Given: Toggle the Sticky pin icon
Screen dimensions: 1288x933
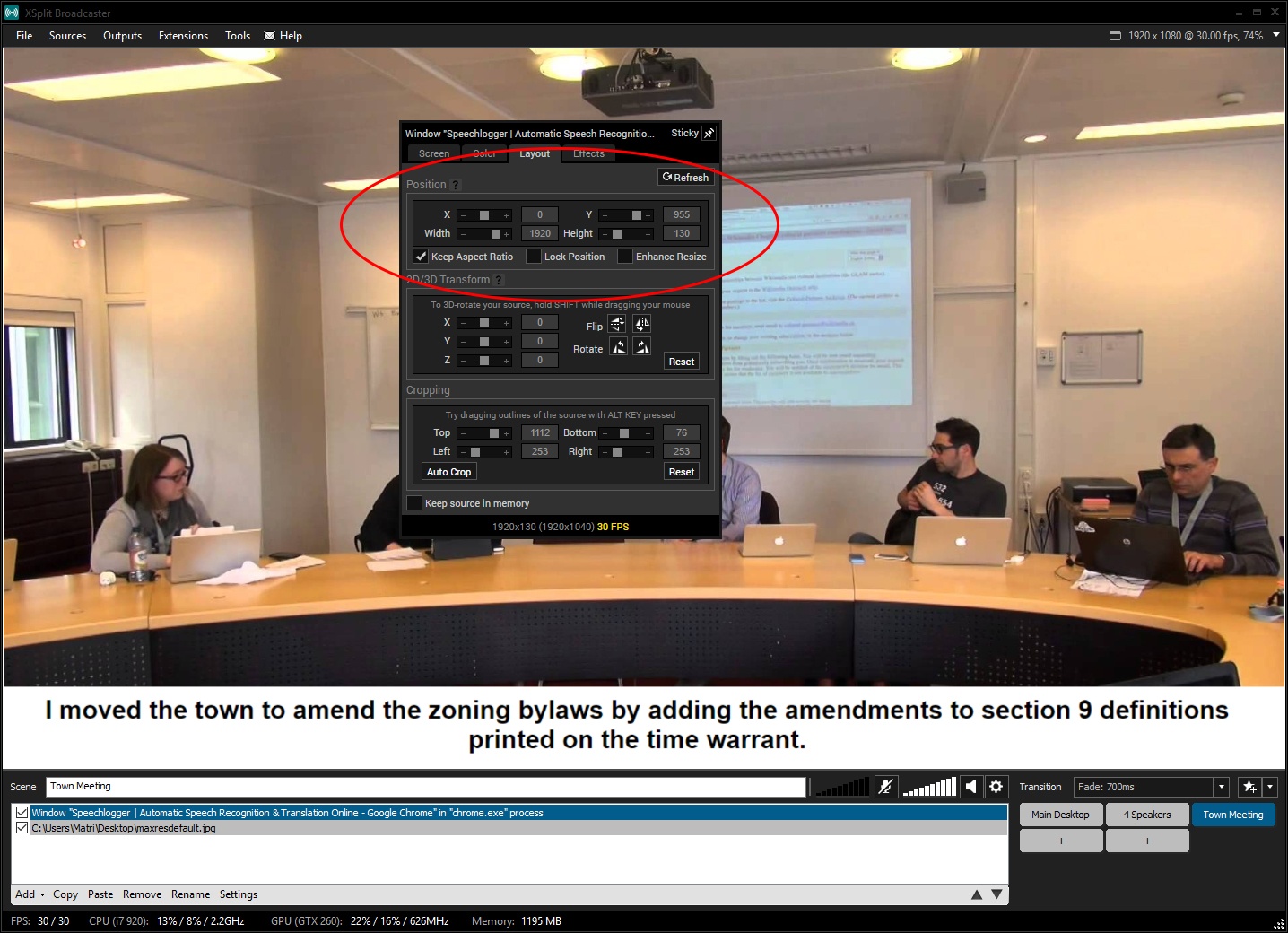Looking at the screenshot, I should click(x=709, y=133).
